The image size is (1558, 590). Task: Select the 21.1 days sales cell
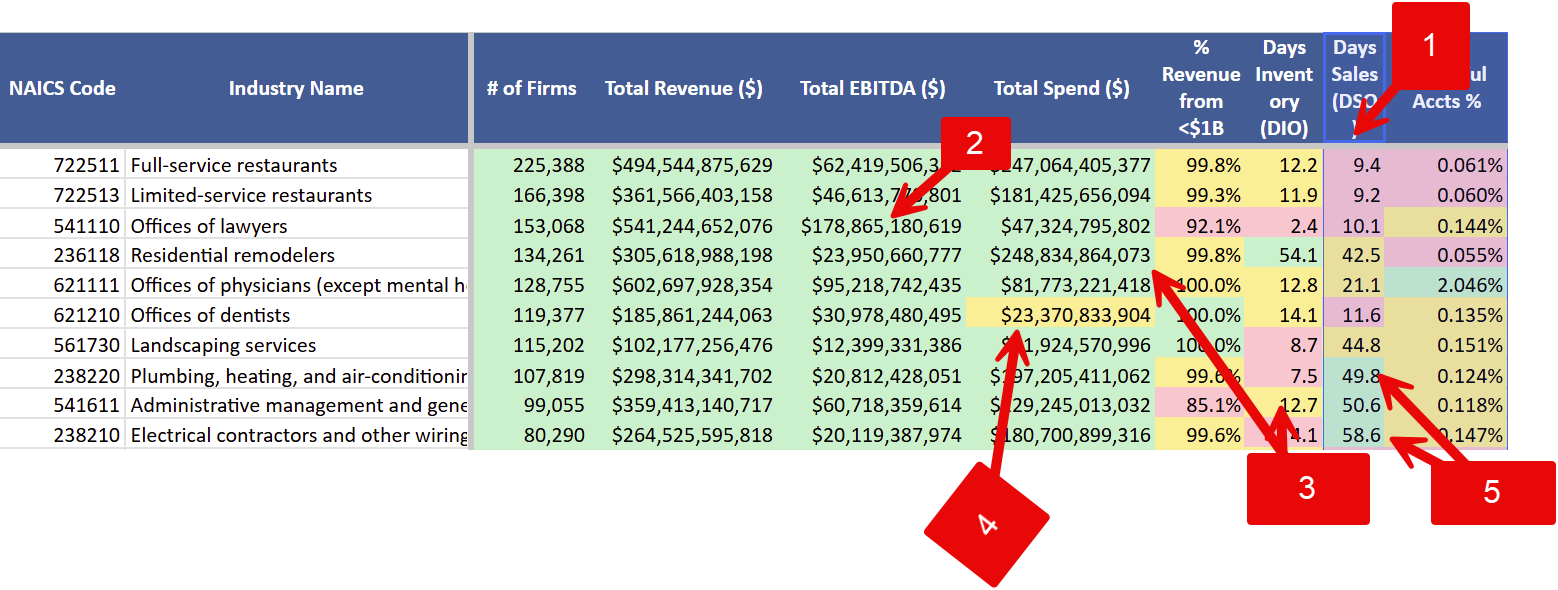[x=1355, y=286]
